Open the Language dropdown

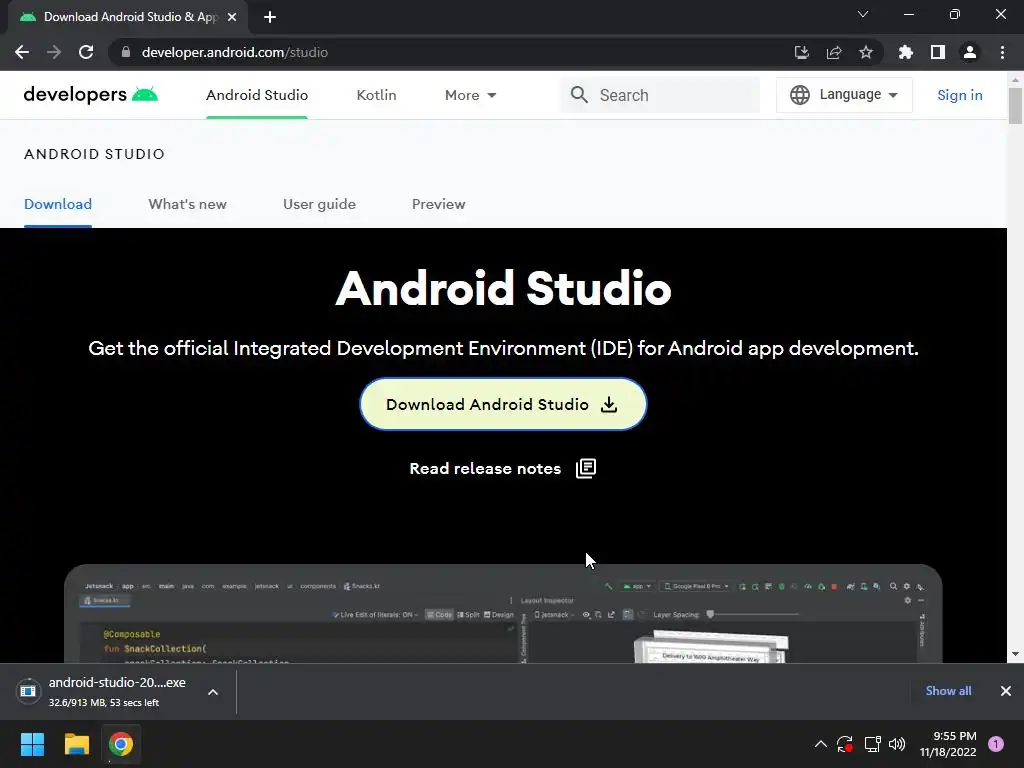[844, 95]
